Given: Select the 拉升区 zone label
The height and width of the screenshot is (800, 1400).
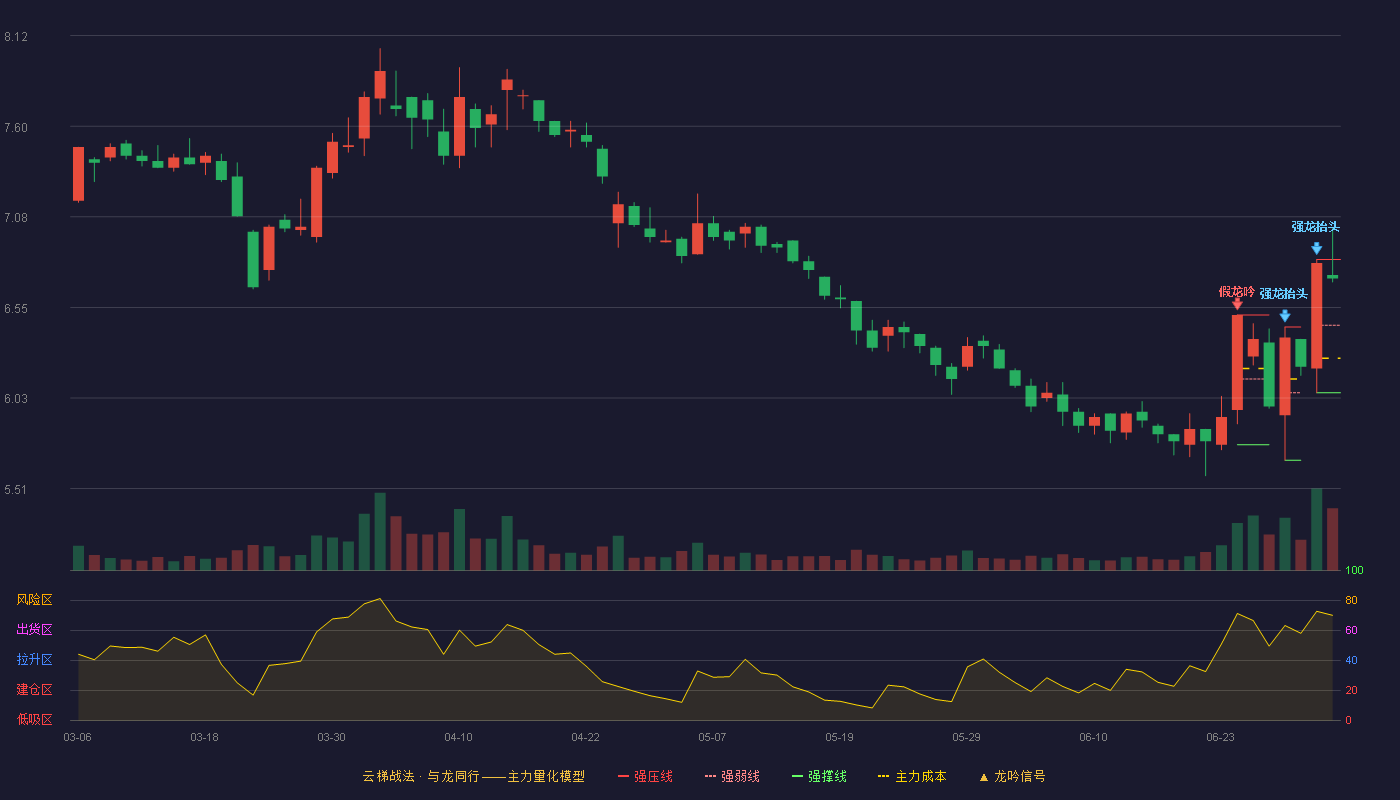Looking at the screenshot, I should 34,660.
